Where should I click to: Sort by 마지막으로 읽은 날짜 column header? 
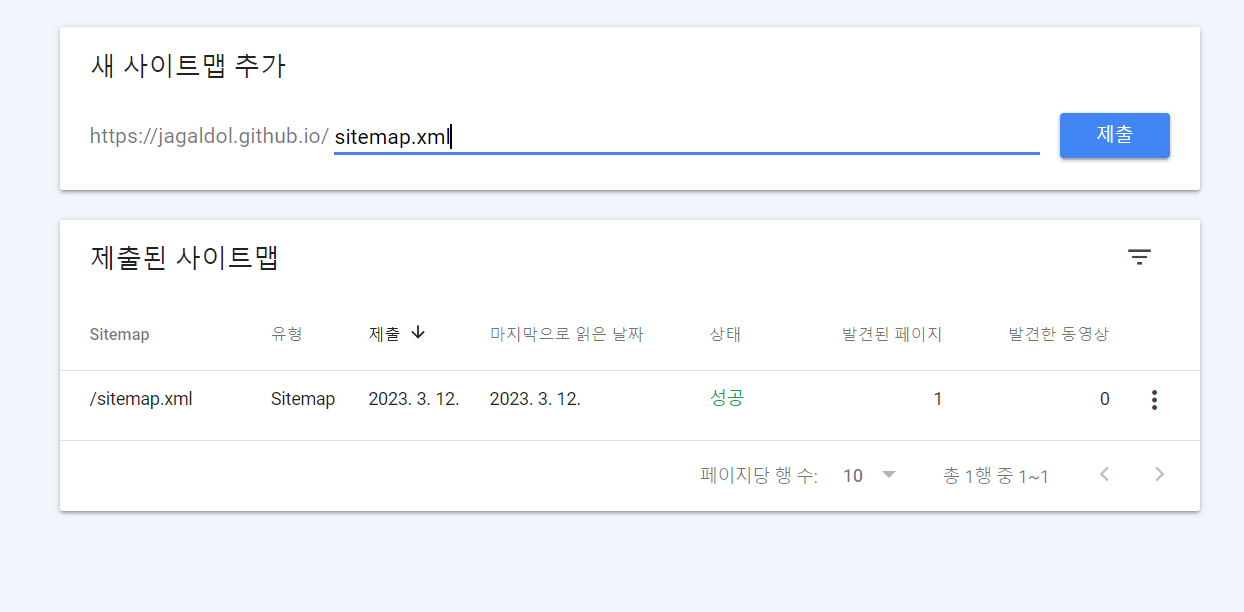click(x=566, y=334)
